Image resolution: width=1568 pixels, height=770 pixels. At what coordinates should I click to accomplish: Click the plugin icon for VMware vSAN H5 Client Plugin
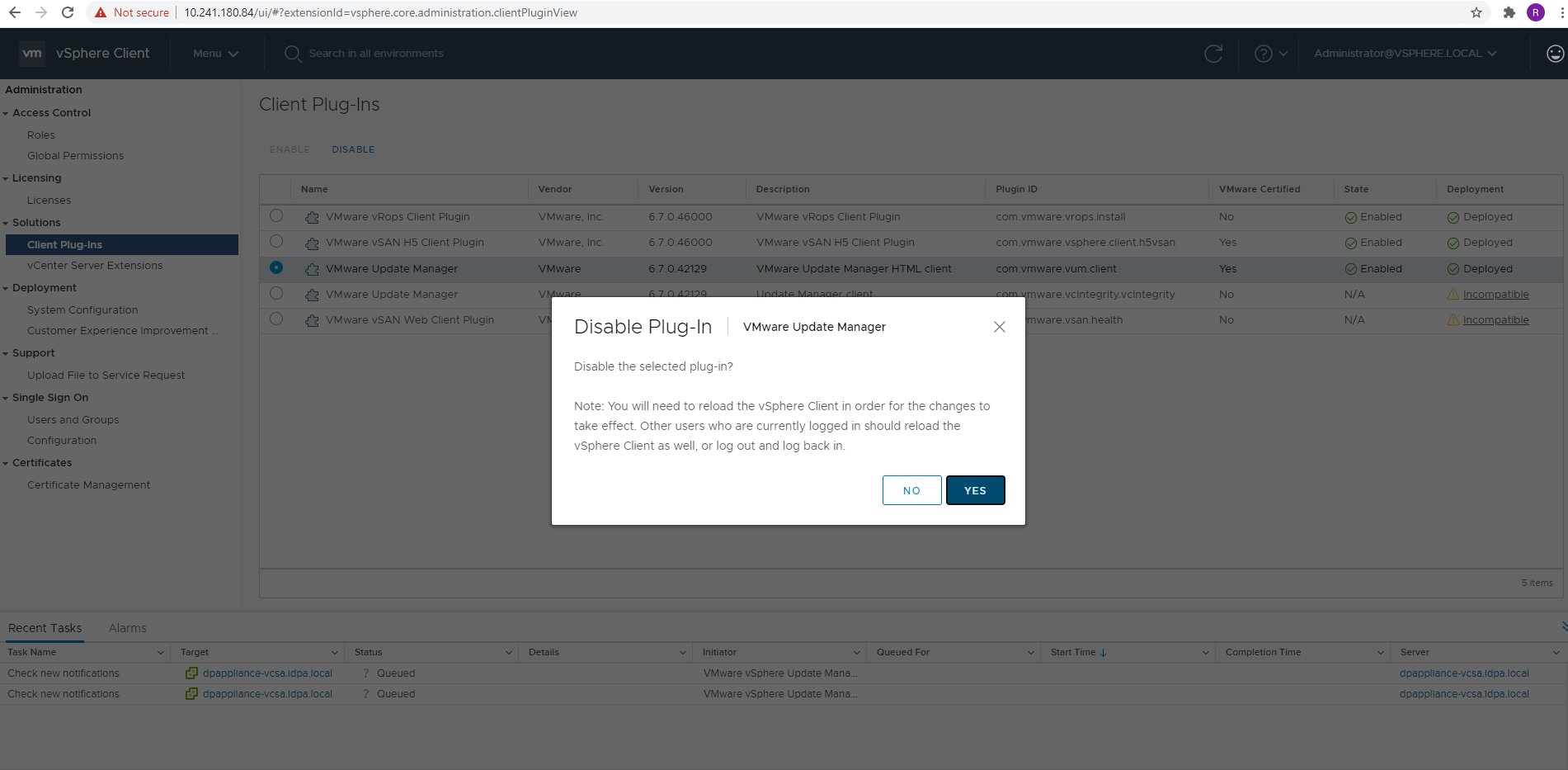[312, 243]
